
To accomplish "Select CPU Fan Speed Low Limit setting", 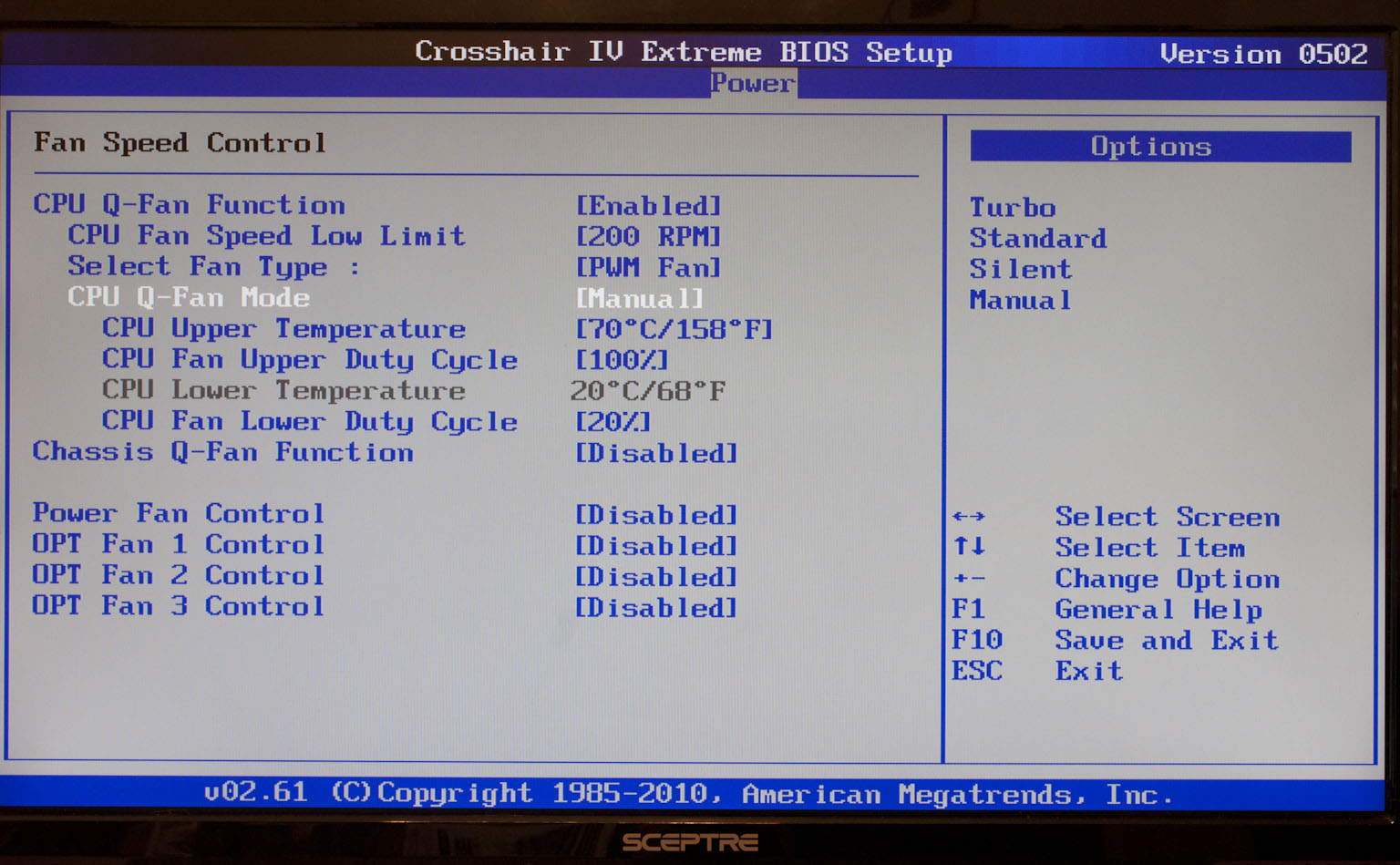I will [266, 235].
